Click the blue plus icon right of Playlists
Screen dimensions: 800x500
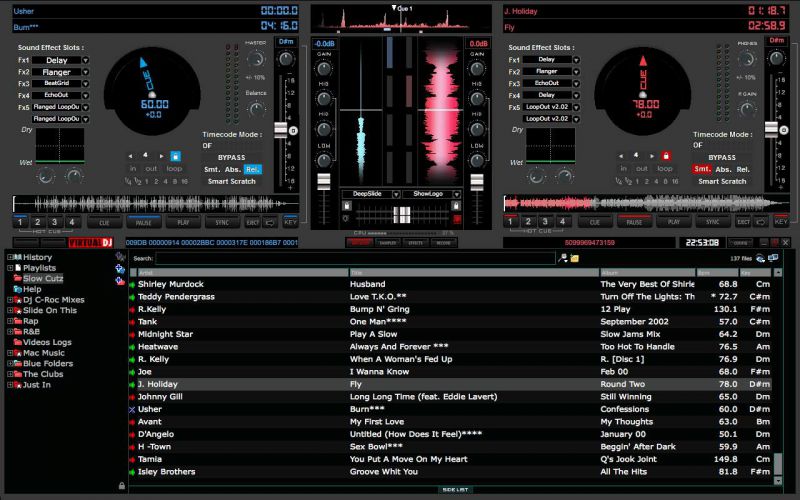coord(120,269)
